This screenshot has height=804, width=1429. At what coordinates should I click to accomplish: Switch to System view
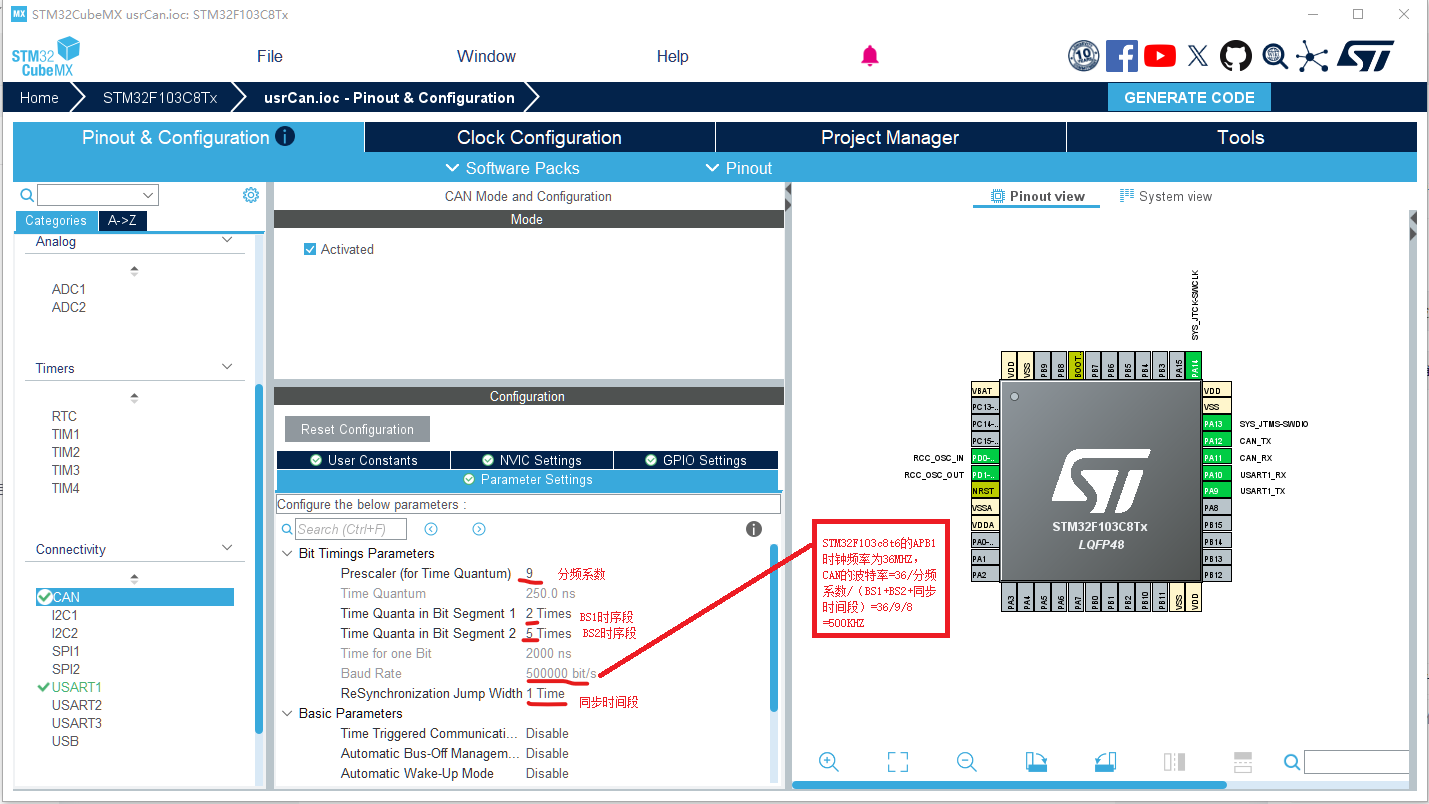point(1165,196)
